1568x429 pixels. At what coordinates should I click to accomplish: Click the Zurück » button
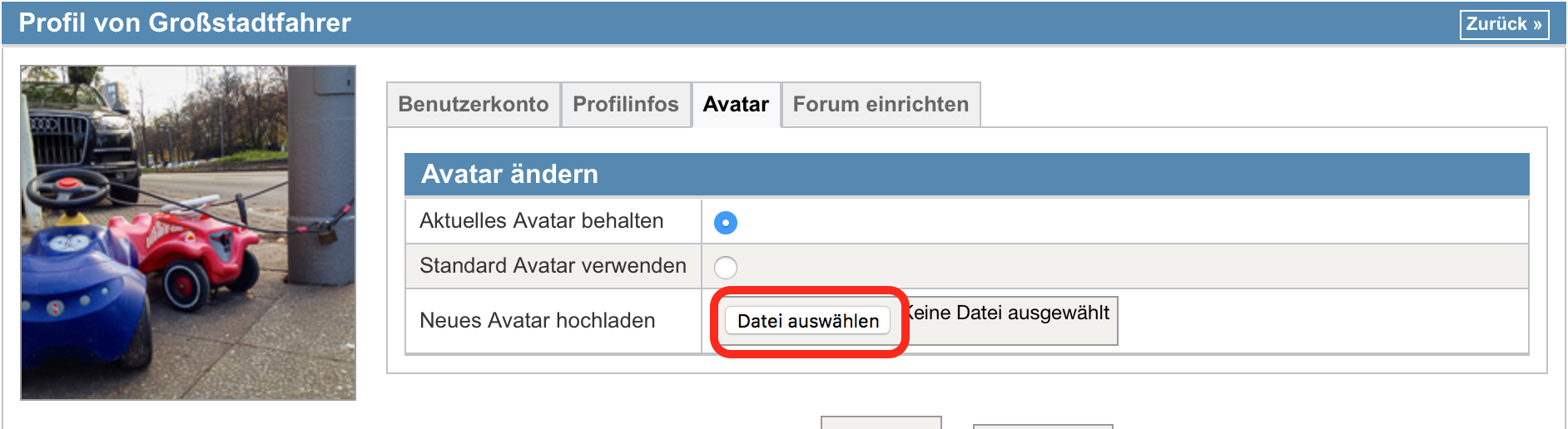tap(1504, 24)
